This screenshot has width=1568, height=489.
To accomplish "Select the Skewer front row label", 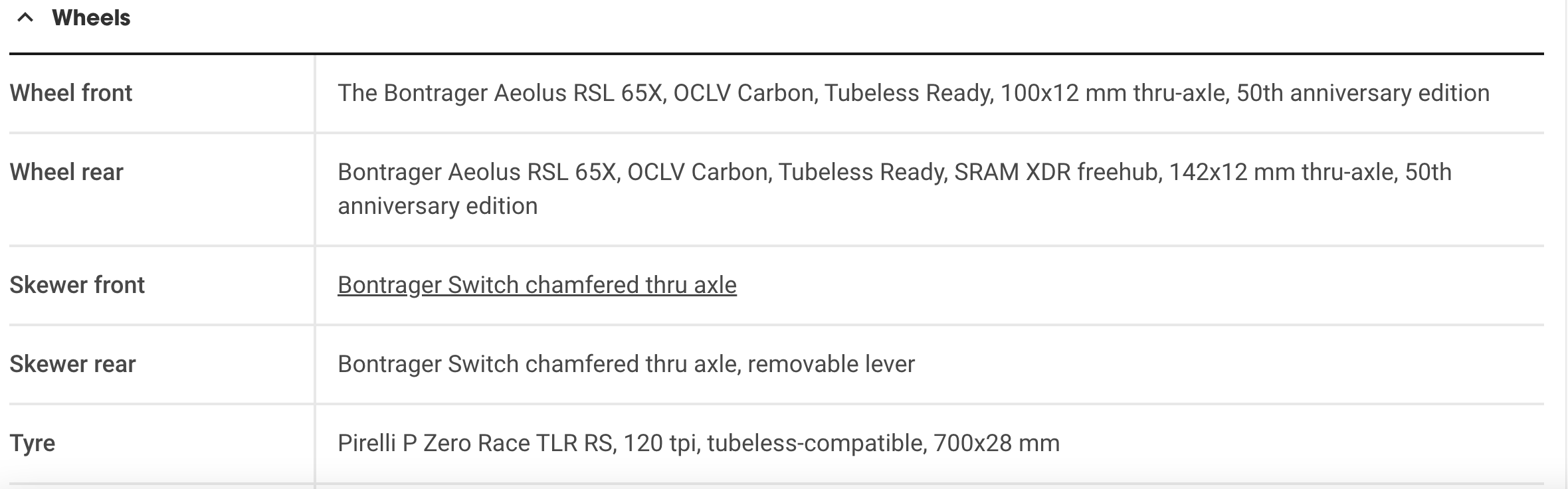I will coord(77,285).
